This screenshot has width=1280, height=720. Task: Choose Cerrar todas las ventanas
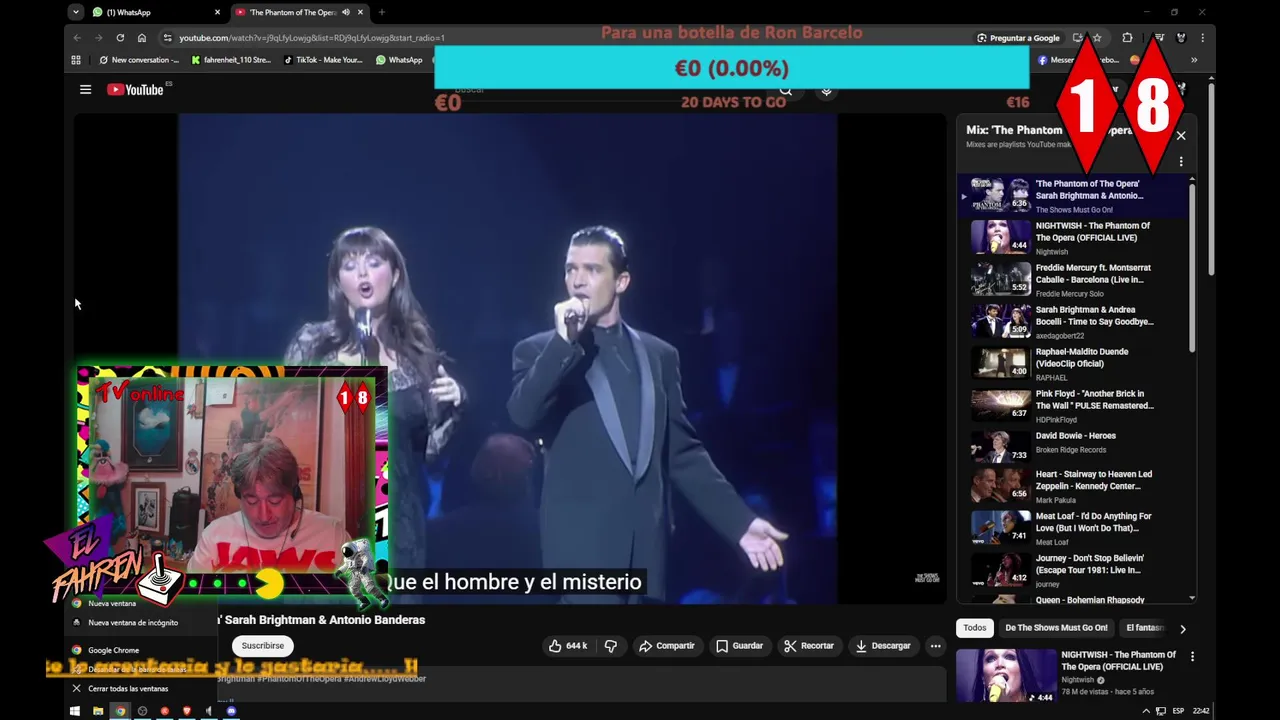point(128,689)
